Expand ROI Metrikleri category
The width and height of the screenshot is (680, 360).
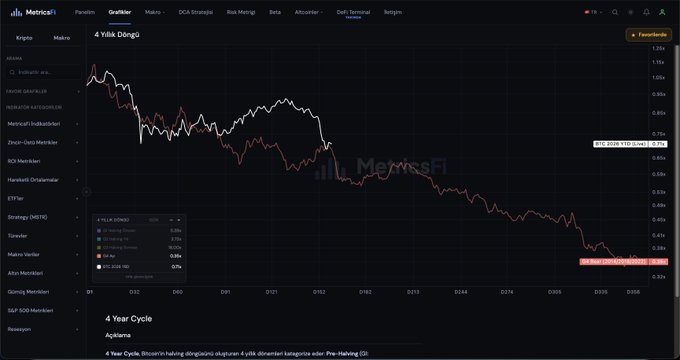tap(42, 161)
